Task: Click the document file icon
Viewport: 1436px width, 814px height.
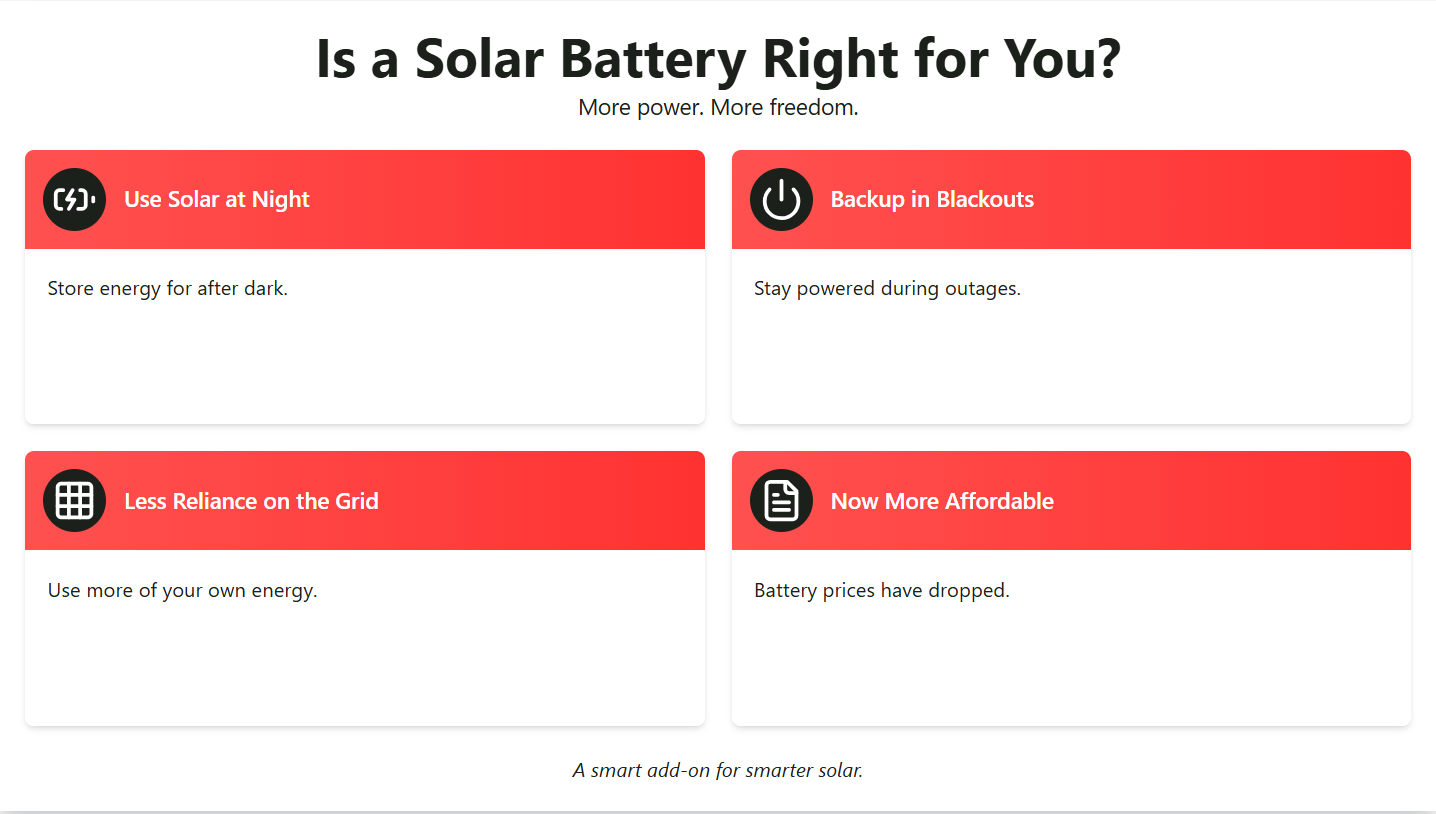Action: (x=781, y=501)
